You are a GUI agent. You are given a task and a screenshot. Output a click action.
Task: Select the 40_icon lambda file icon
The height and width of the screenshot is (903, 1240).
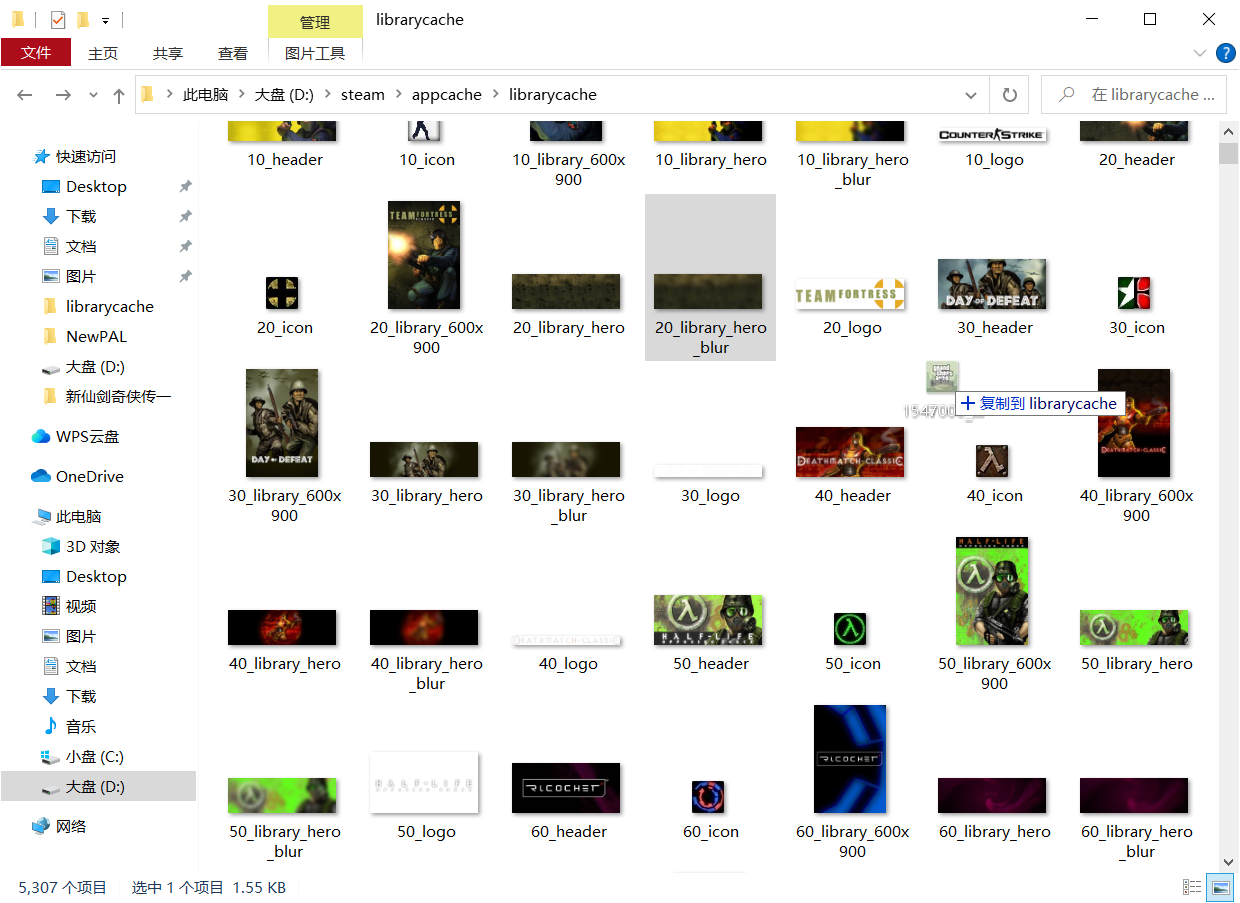click(992, 461)
